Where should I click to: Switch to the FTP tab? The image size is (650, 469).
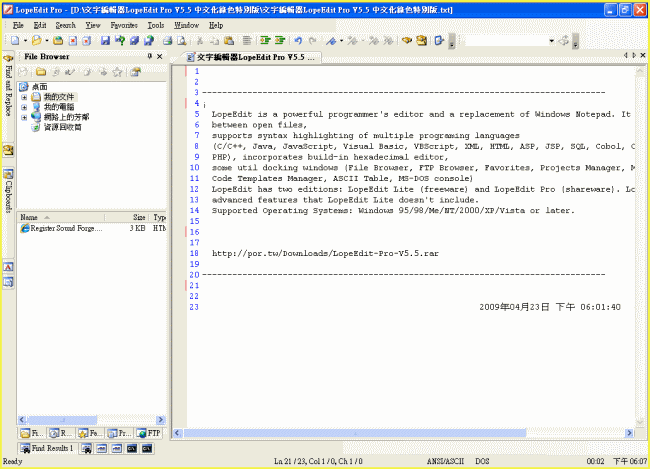pyautogui.click(x=149, y=433)
